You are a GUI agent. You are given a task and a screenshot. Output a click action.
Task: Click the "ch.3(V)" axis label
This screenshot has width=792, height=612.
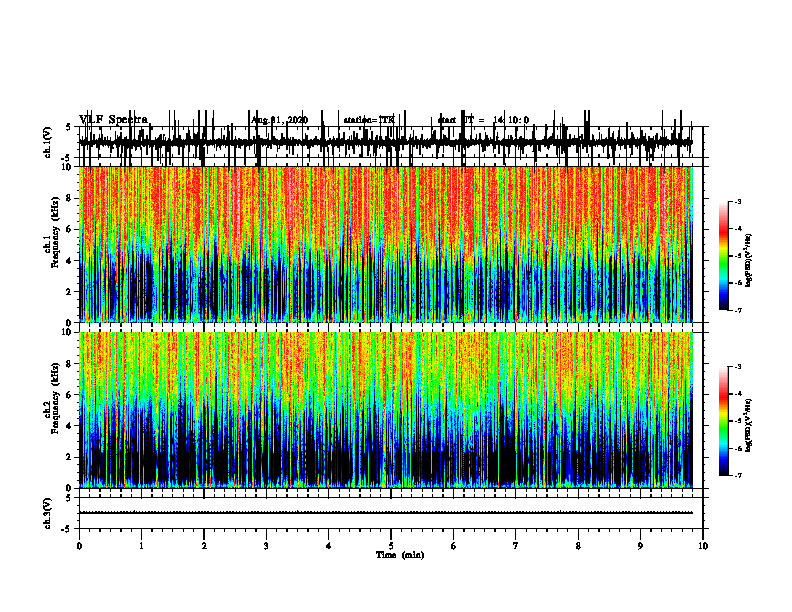click(x=47, y=513)
